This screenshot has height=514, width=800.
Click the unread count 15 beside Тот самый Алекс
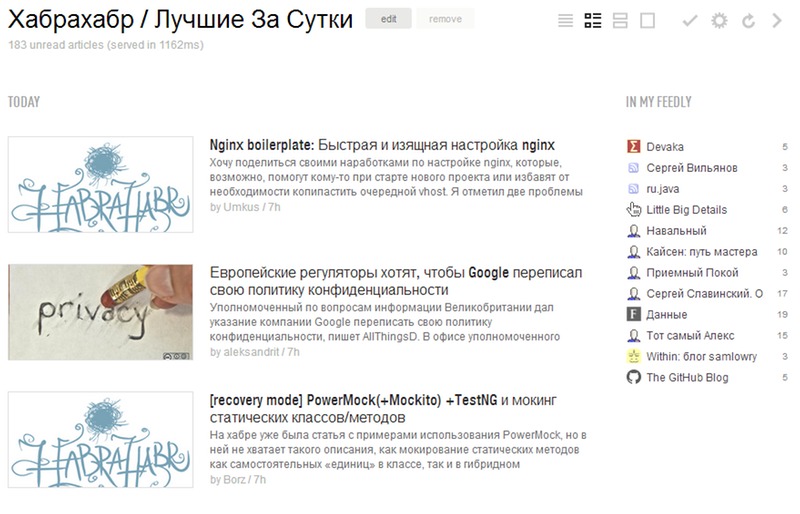(783, 335)
